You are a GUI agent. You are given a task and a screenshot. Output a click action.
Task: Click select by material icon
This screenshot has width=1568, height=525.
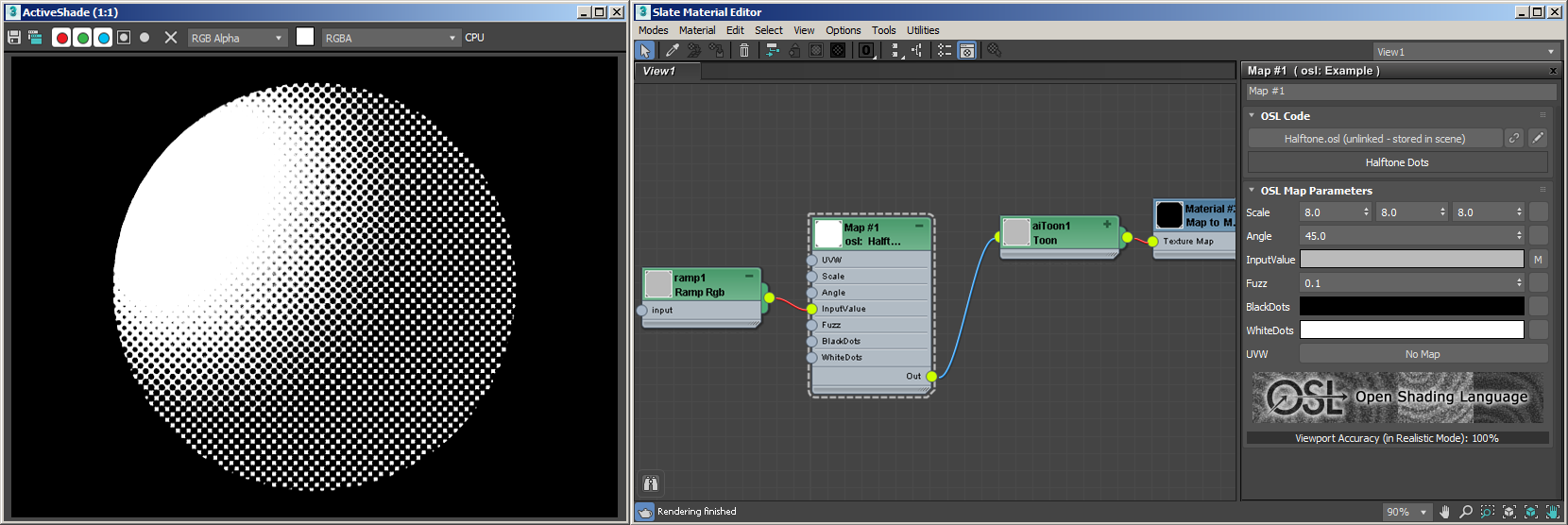pos(995,50)
